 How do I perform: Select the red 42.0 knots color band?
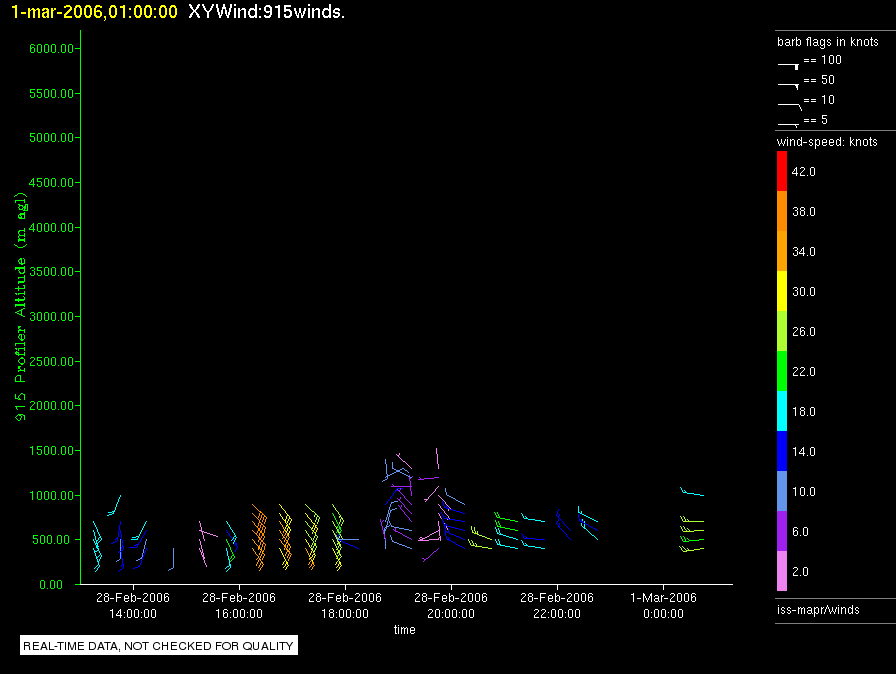pyautogui.click(x=782, y=171)
